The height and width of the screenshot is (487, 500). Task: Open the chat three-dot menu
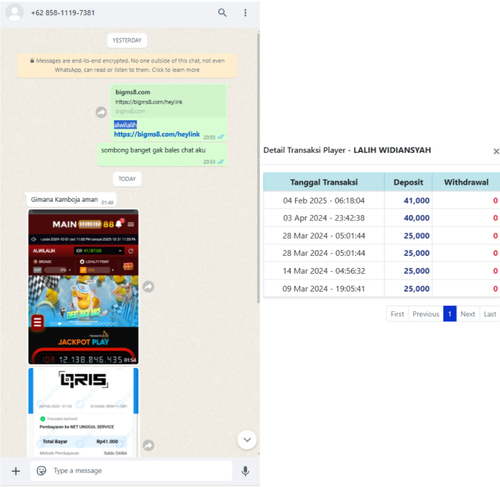click(x=245, y=13)
